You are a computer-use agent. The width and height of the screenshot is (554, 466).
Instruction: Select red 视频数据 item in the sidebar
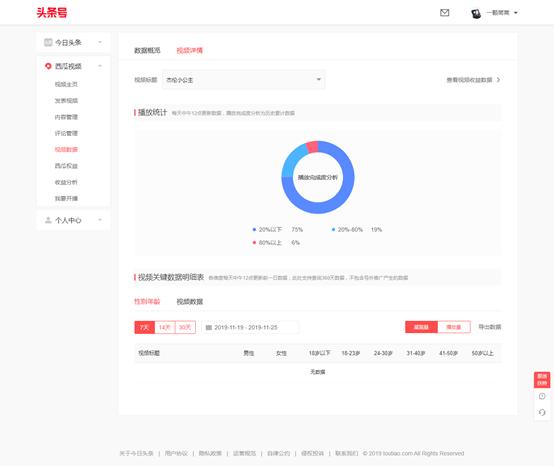[x=66, y=149]
